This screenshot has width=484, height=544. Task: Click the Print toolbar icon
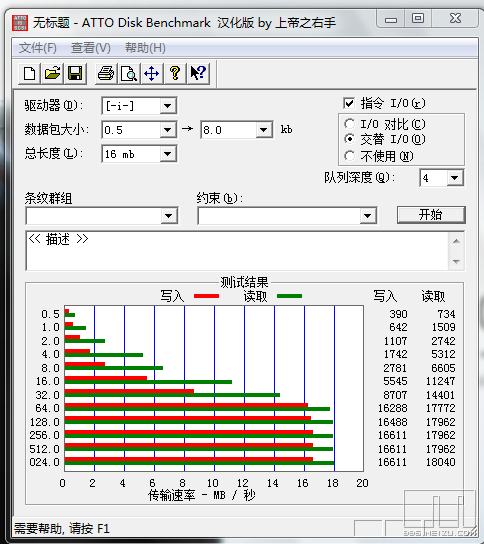click(x=106, y=74)
